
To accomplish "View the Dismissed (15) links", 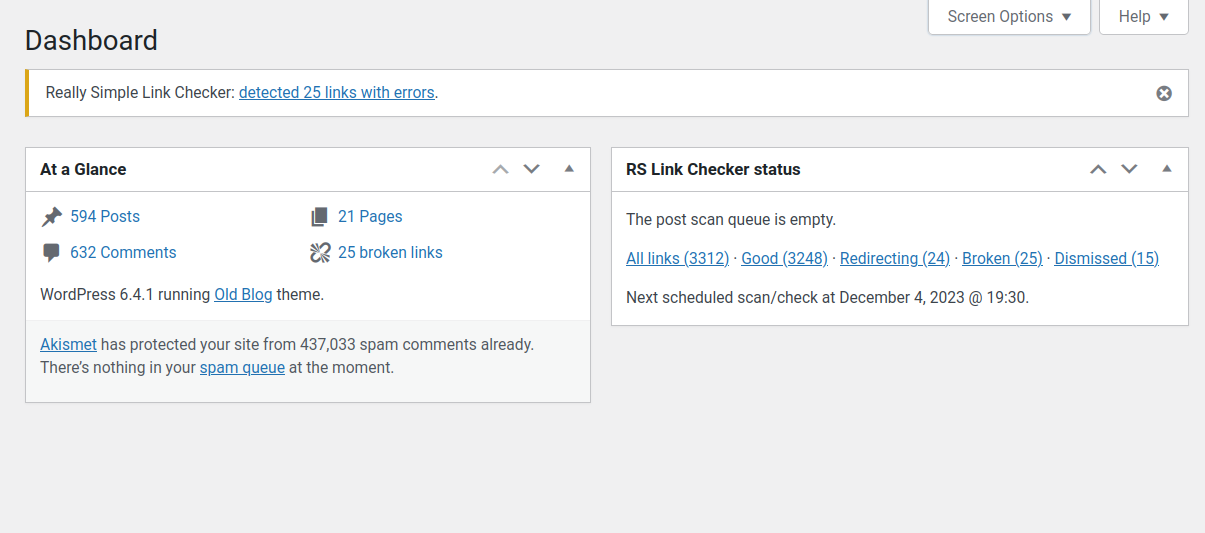I will pyautogui.click(x=1106, y=259).
